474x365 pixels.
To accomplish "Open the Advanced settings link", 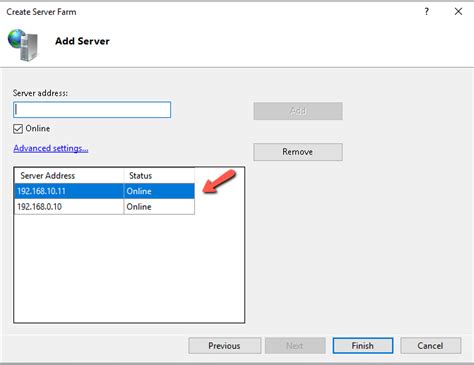I will coord(51,148).
